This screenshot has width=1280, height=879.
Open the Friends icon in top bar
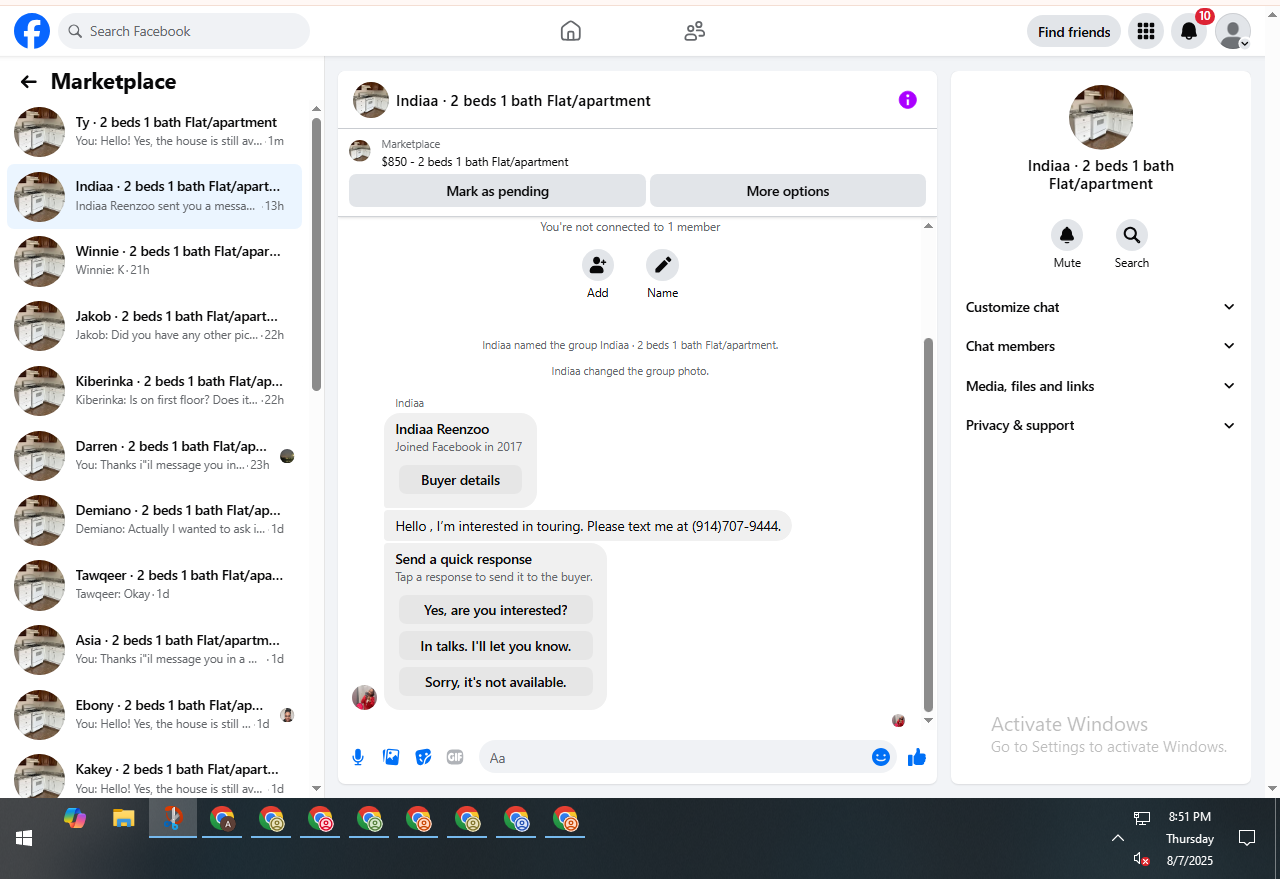[x=695, y=31]
